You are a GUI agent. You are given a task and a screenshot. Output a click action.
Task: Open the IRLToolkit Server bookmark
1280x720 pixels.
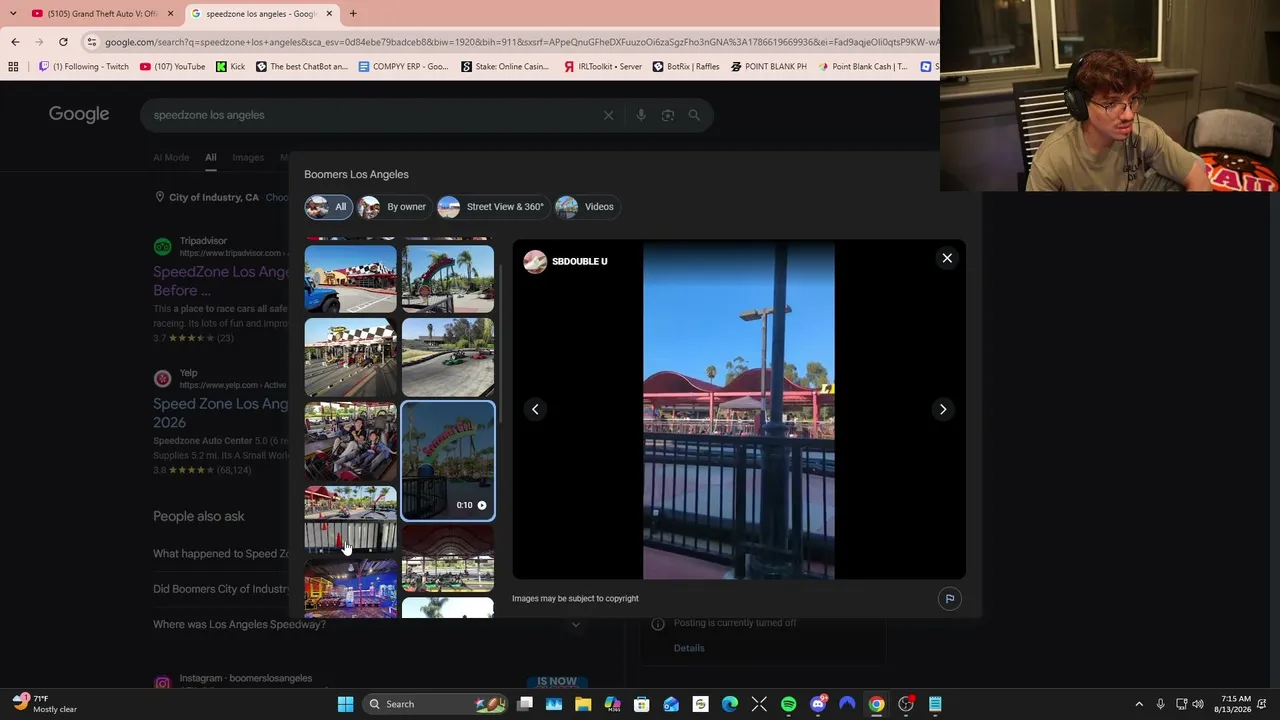602,67
